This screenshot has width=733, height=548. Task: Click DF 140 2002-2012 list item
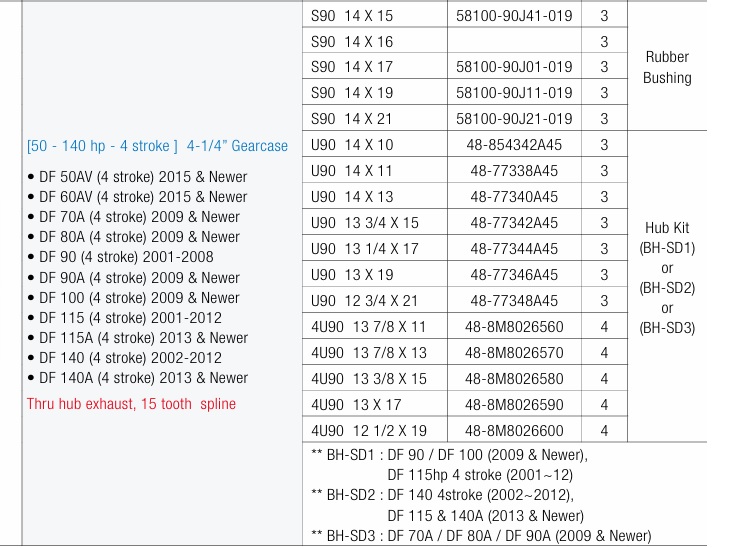[x=129, y=358]
